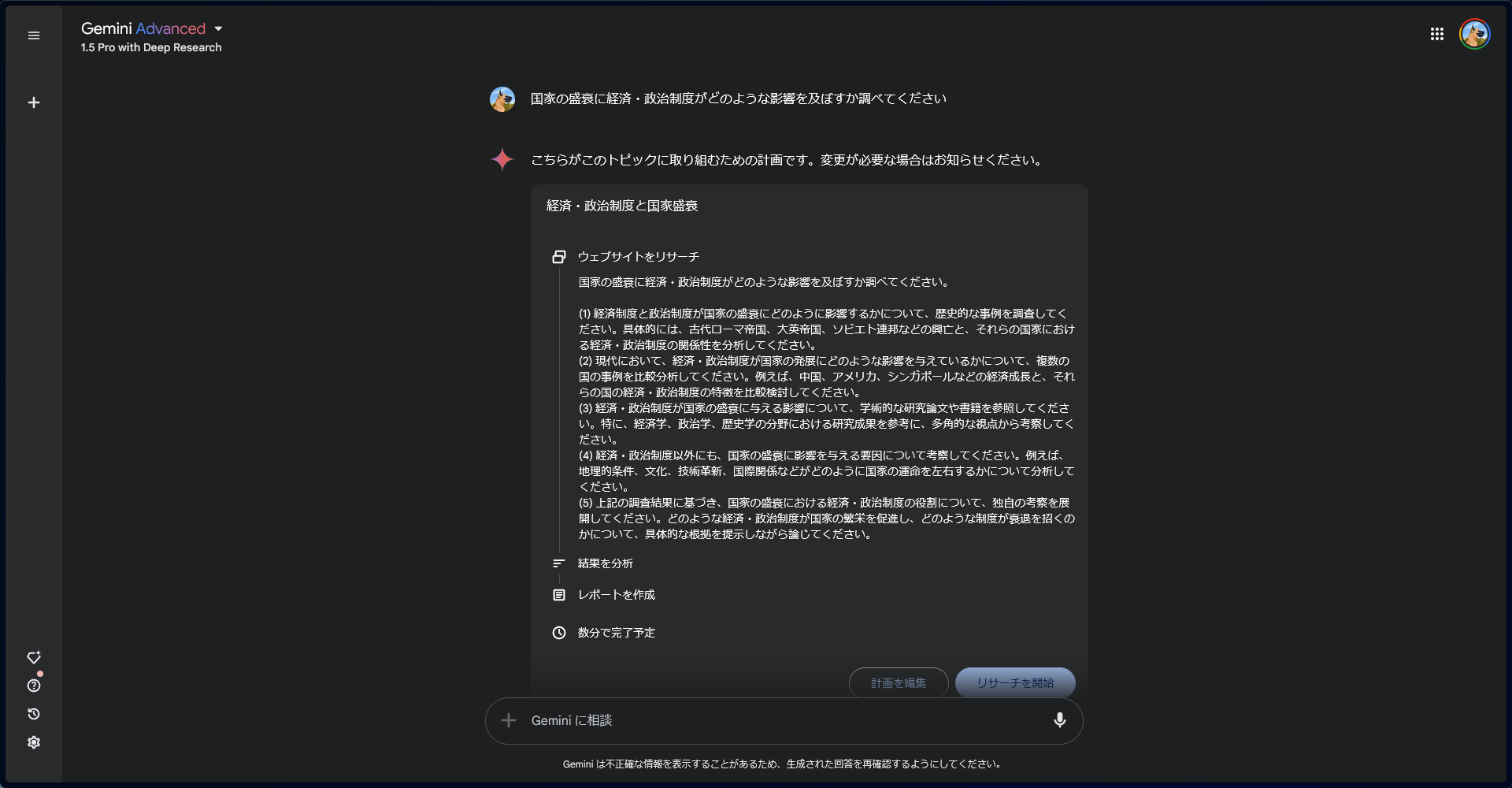This screenshot has height=788, width=1512.
Task: Click the ウェブサイトをリサーチ label
Action: (x=639, y=257)
